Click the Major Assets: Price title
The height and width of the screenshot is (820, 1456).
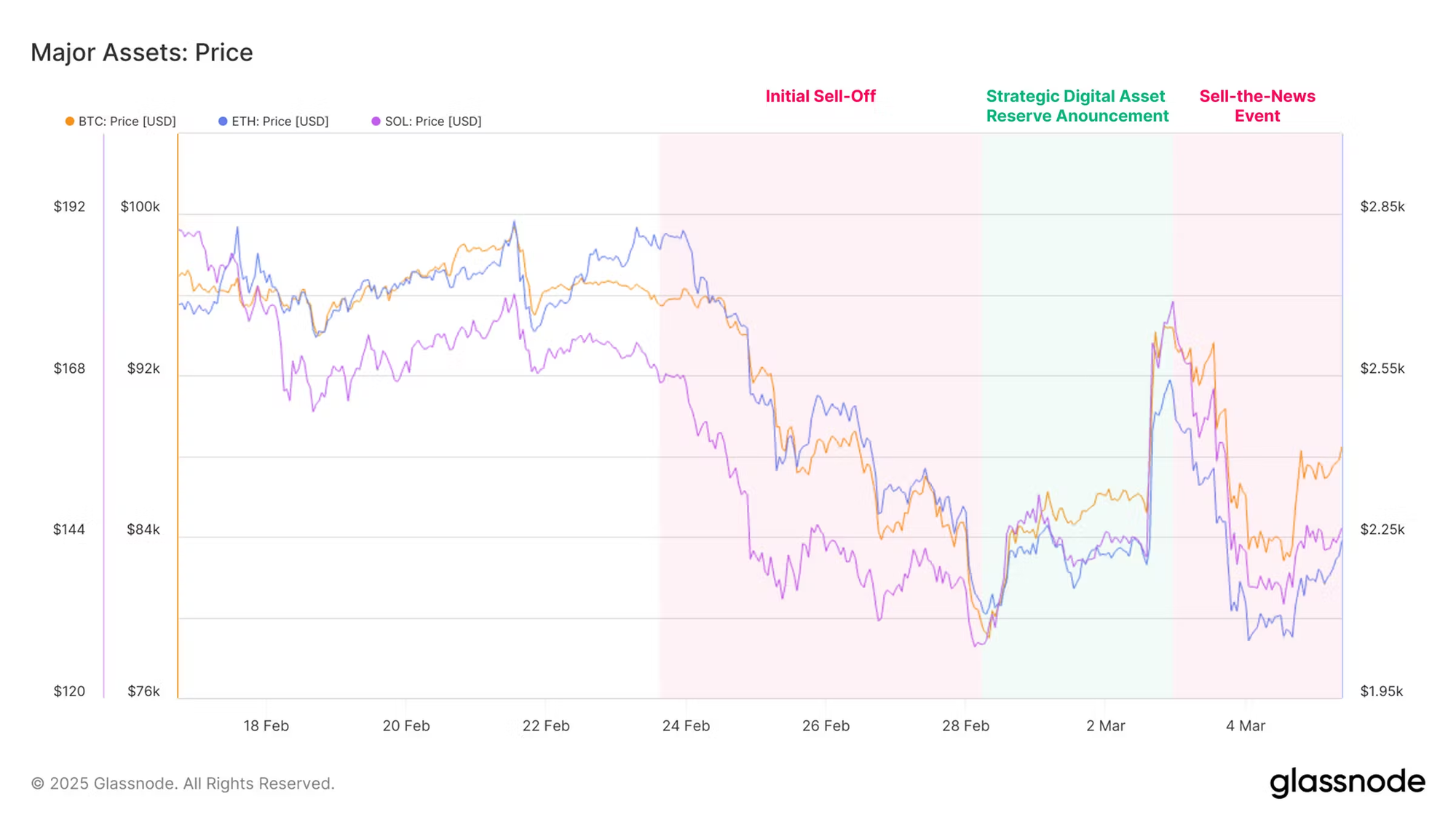pos(142,52)
